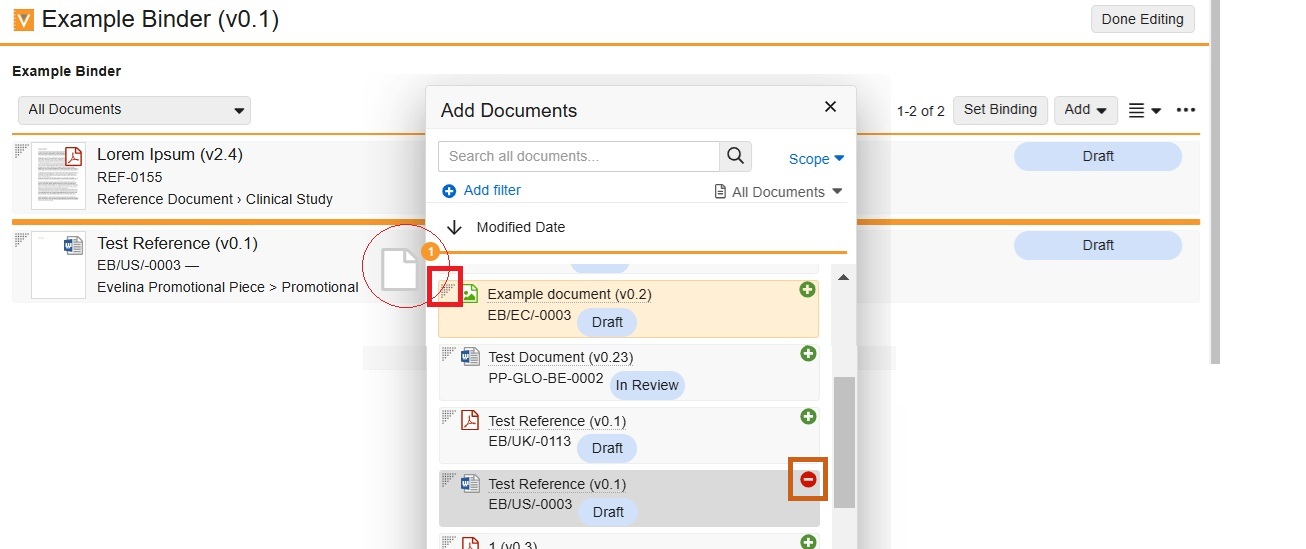Expand the Scope dropdown
1306x549 pixels.
tap(816, 159)
